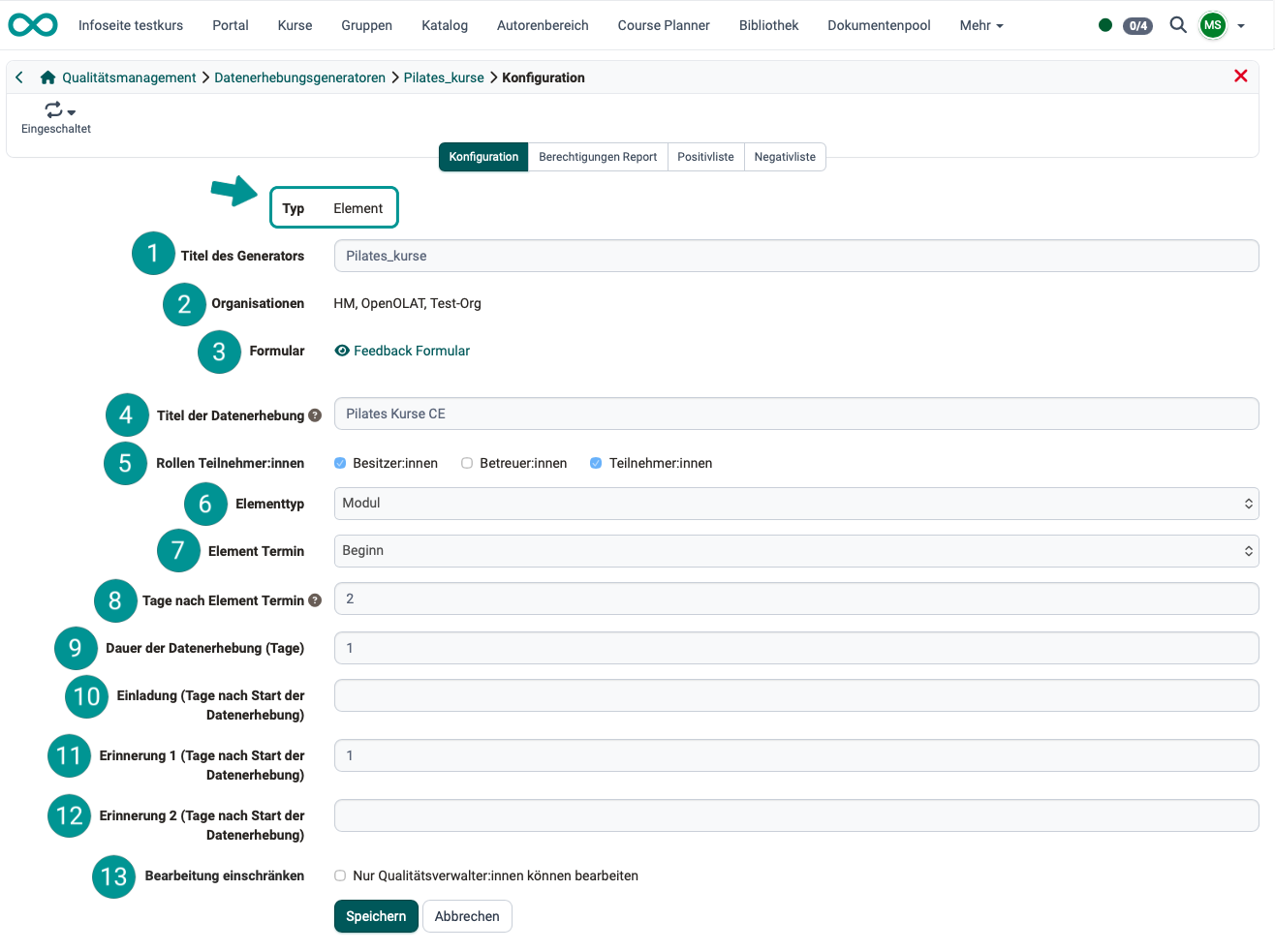Click the Eingeschaltet sync icon

click(50, 109)
